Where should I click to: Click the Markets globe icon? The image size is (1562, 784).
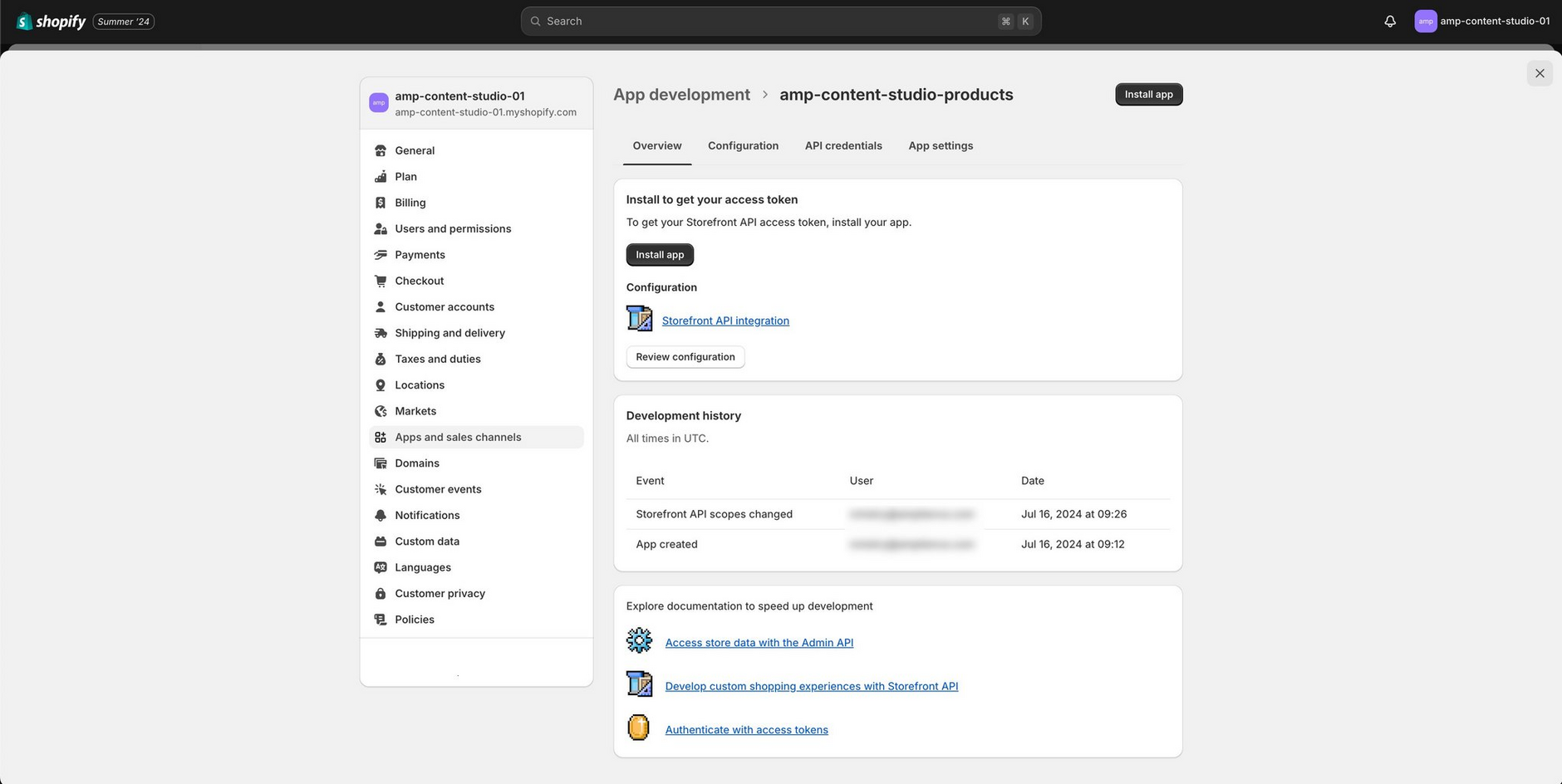[381, 411]
